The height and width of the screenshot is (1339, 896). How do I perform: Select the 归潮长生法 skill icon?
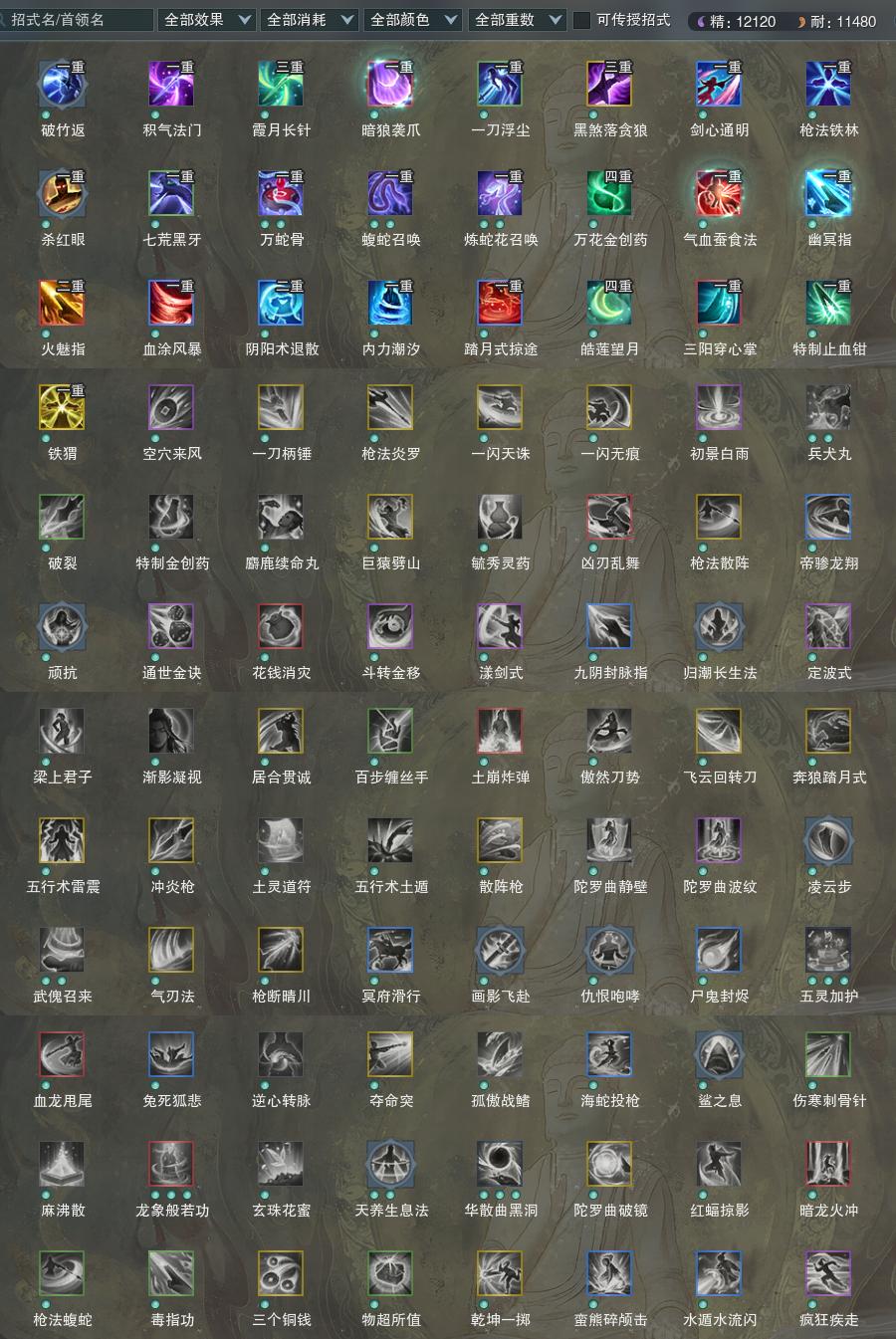pyautogui.click(x=719, y=626)
